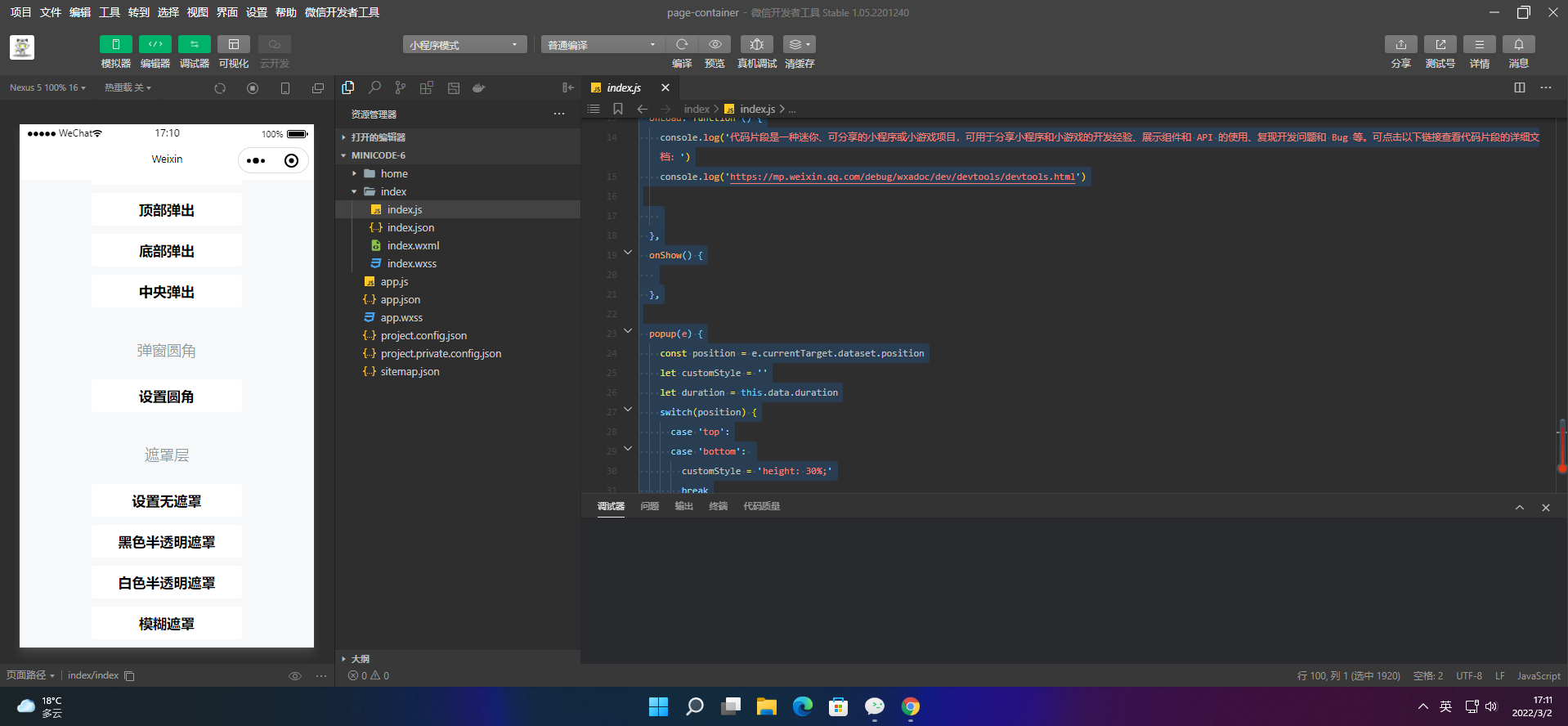The width and height of the screenshot is (1568, 726).
Task: Tap the 模糊遮罩 button in simulator
Action: [x=167, y=624]
